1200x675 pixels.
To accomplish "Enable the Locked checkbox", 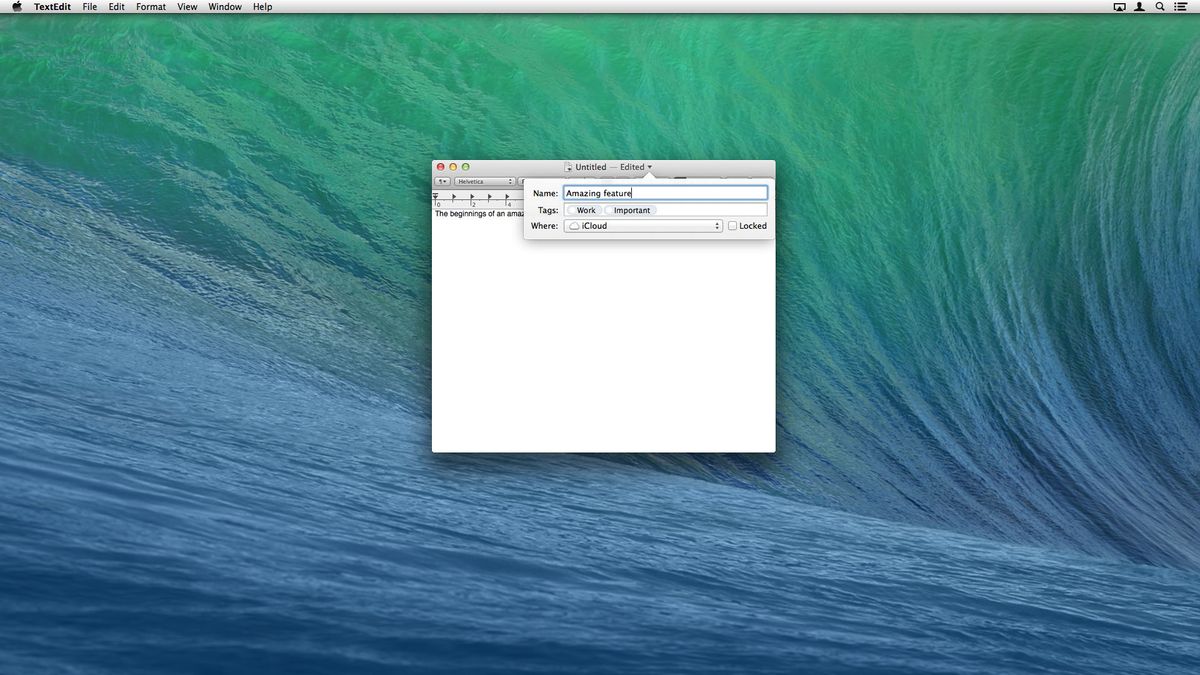I will coord(732,226).
